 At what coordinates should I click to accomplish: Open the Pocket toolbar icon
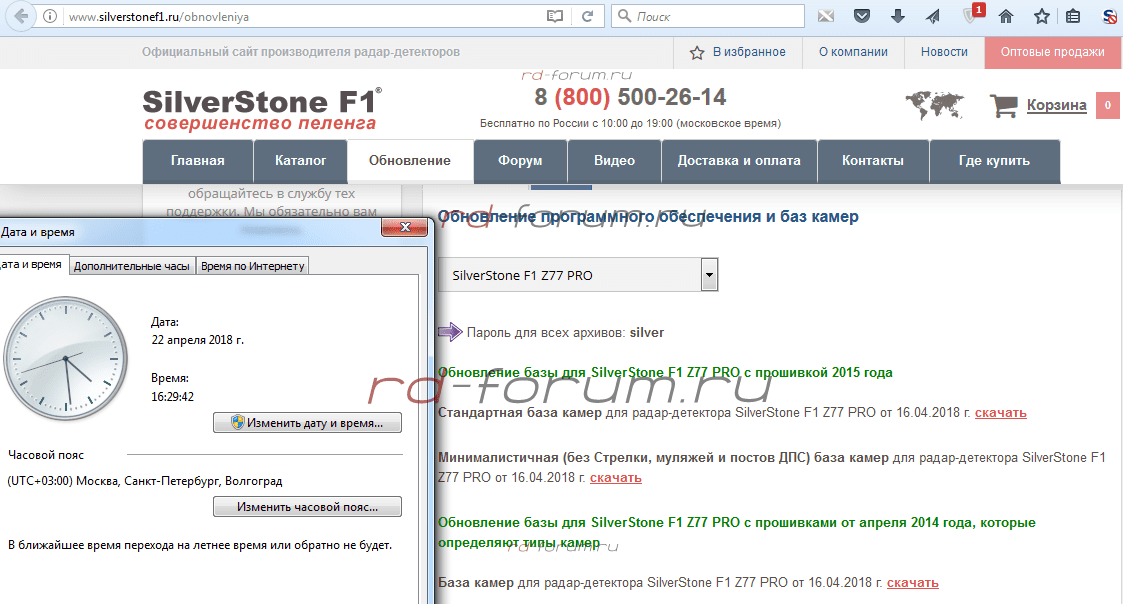pyautogui.click(x=862, y=16)
